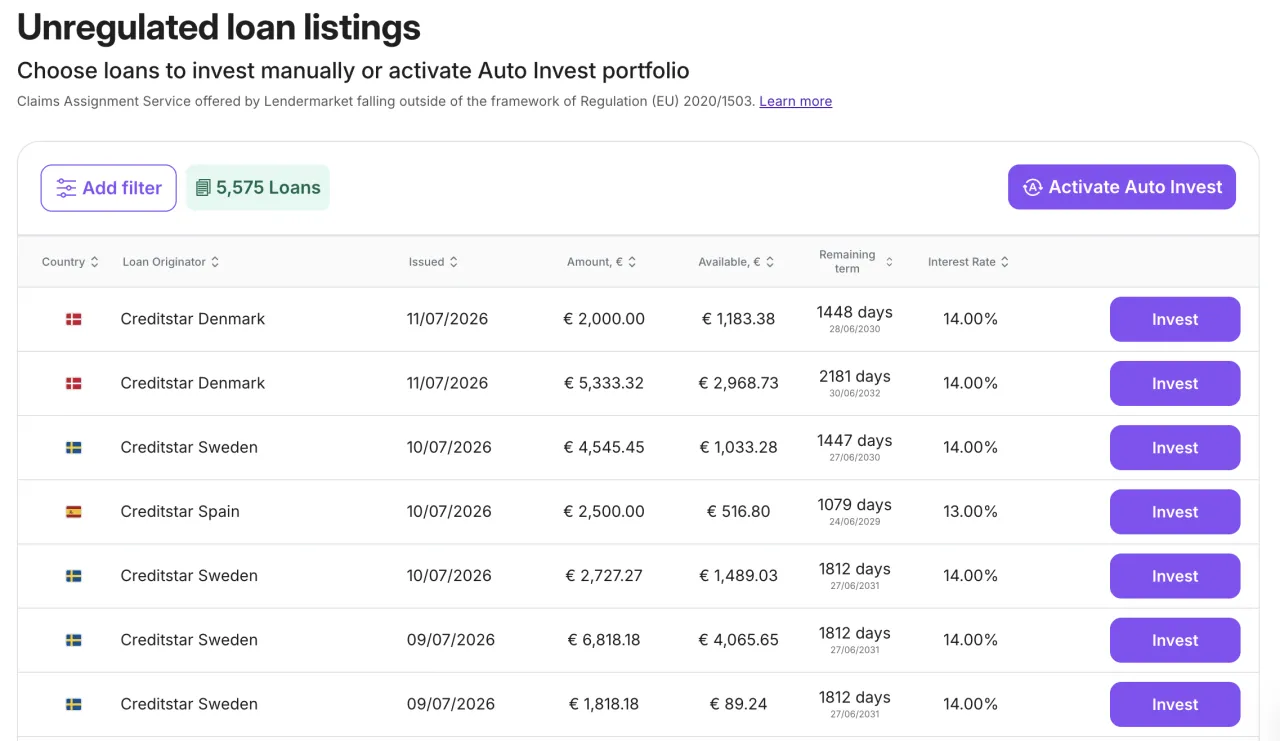Click the 5,575 Loans badge
Viewport: 1280px width, 741px height.
(258, 188)
